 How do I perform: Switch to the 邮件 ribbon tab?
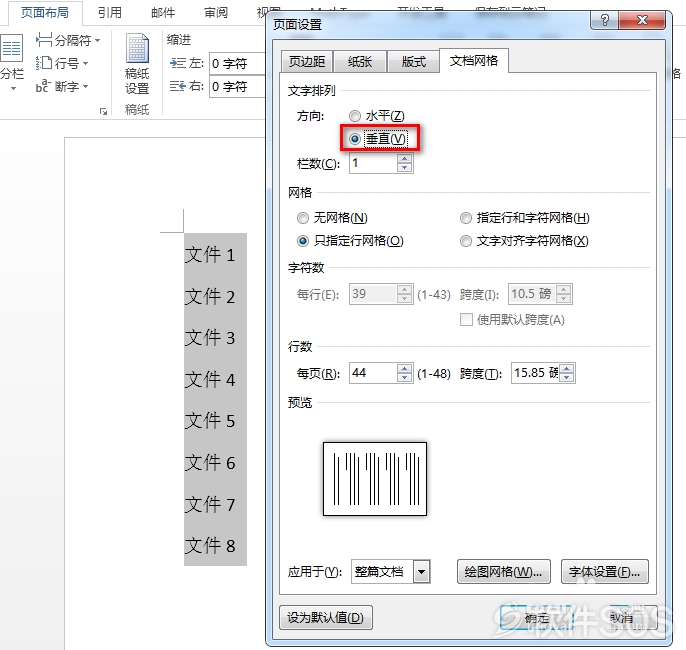coord(163,12)
